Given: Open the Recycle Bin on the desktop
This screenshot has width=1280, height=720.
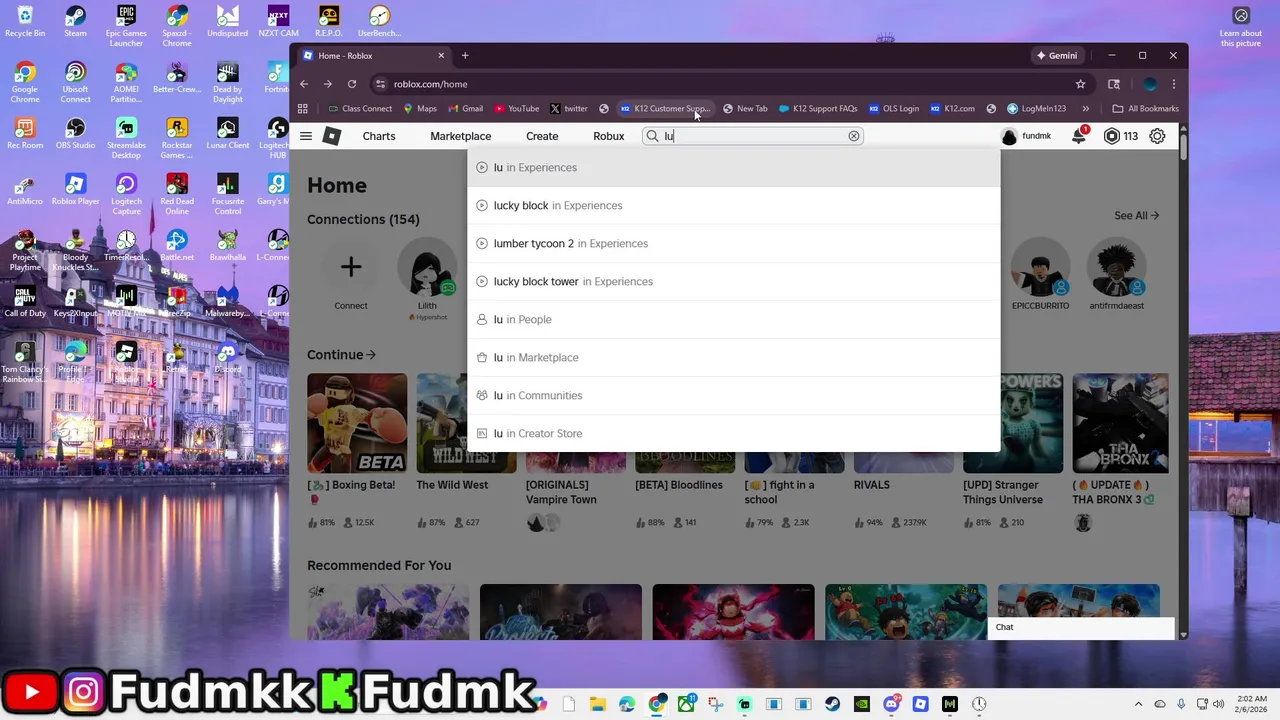Looking at the screenshot, I should (25, 23).
